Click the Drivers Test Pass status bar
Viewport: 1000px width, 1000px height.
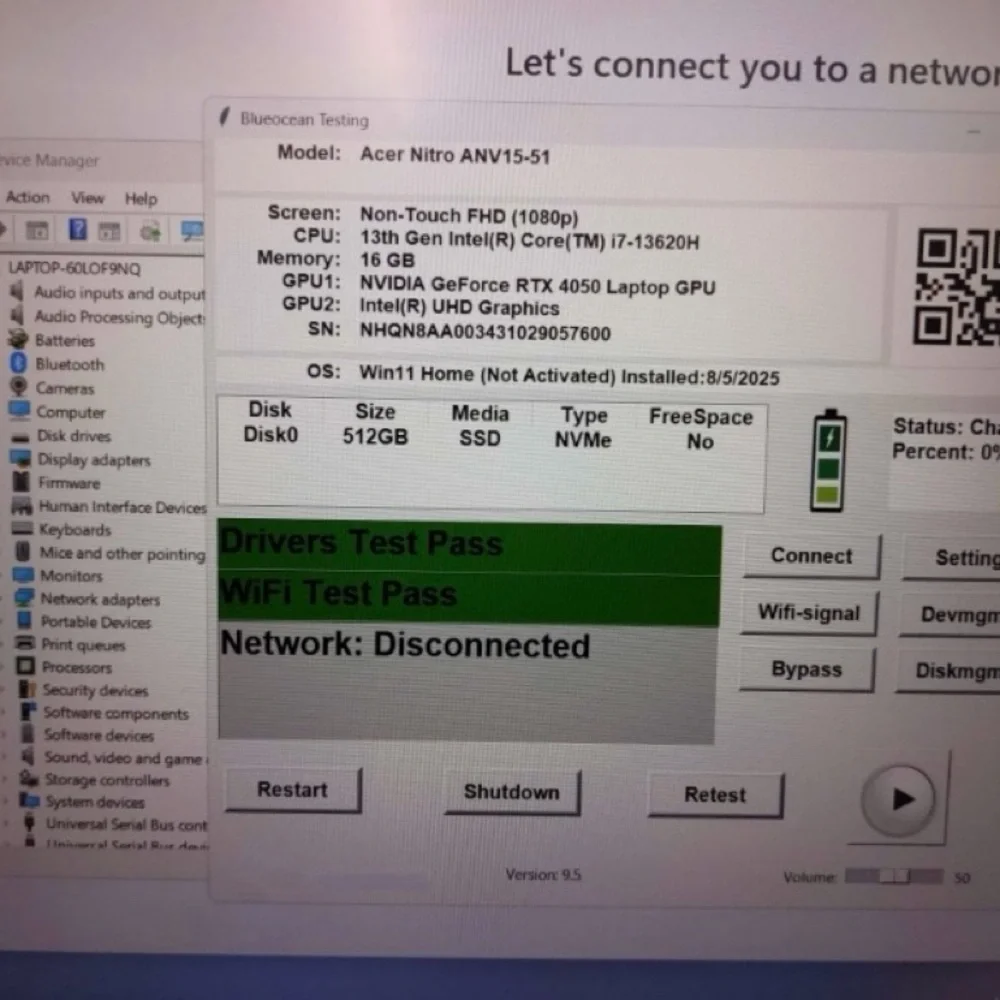[x=469, y=549]
